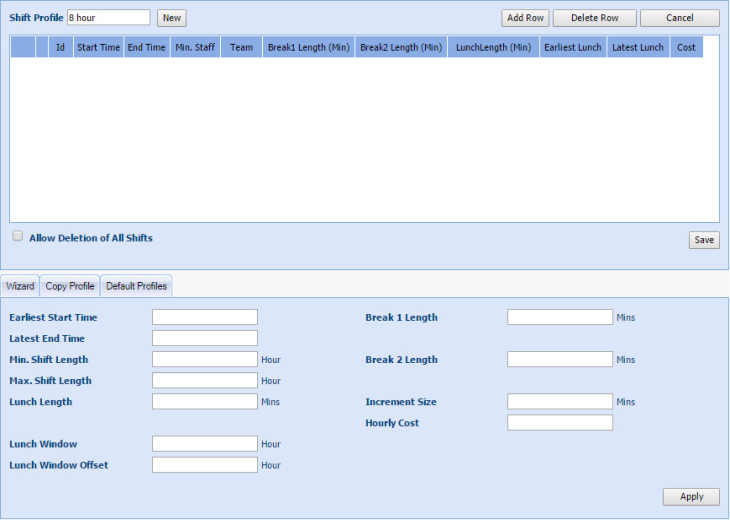The image size is (730, 520).
Task: Click the Hourly Cost input box
Action: [560, 423]
